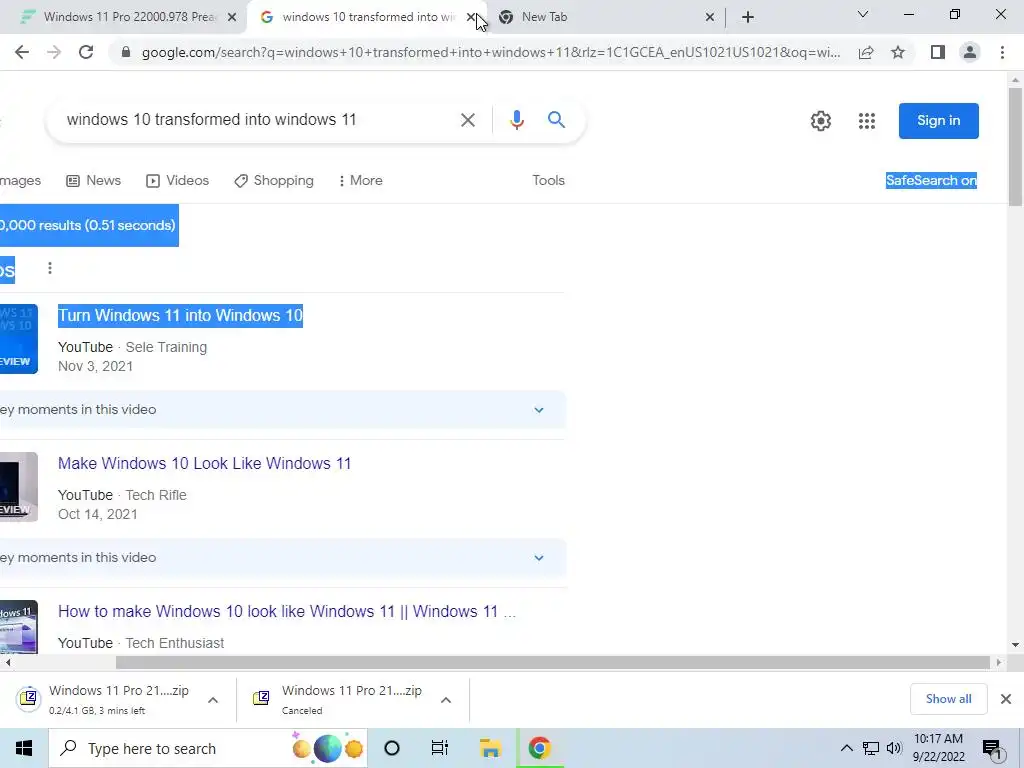Open Cortana circle on the taskbar
The height and width of the screenshot is (768, 1024).
click(x=392, y=748)
